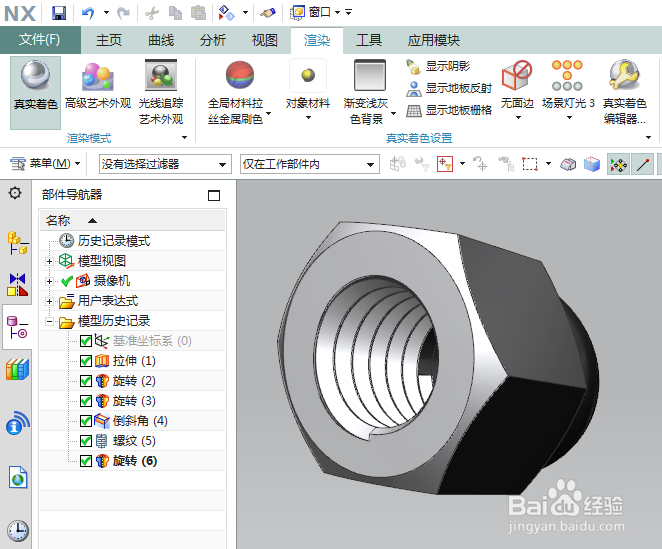The image size is (662, 549).
Task: Click the Paste clipboard icon
Action: (198, 13)
